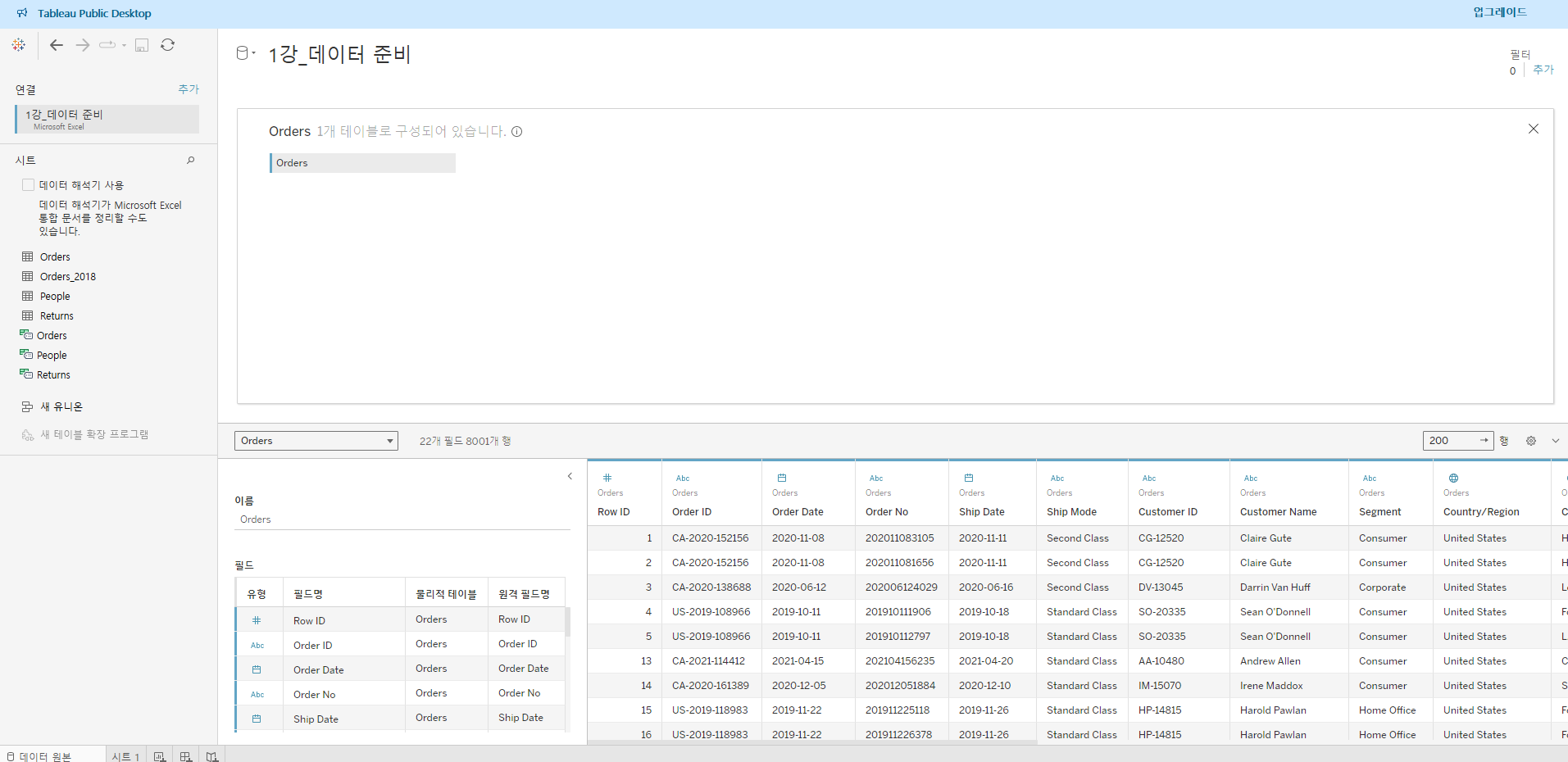The image size is (1568, 762).
Task: Select the Orders_2018 sheet
Action: pos(68,277)
